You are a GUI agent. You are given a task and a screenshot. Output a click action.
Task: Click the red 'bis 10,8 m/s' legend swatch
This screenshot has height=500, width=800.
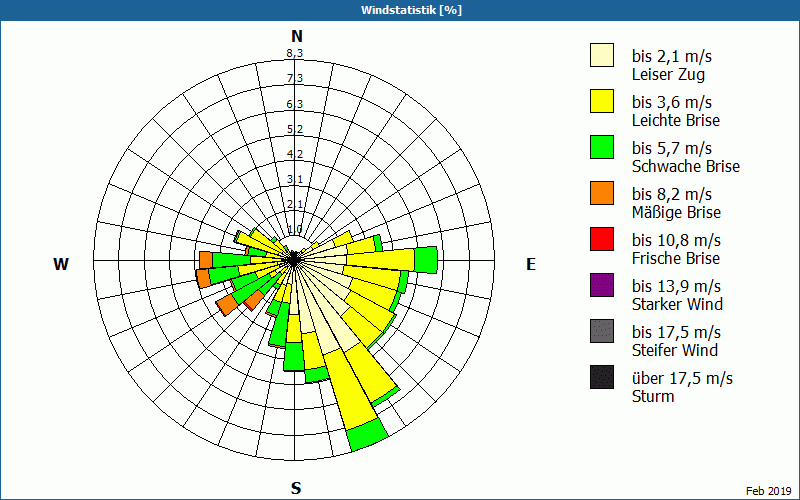[602, 239]
